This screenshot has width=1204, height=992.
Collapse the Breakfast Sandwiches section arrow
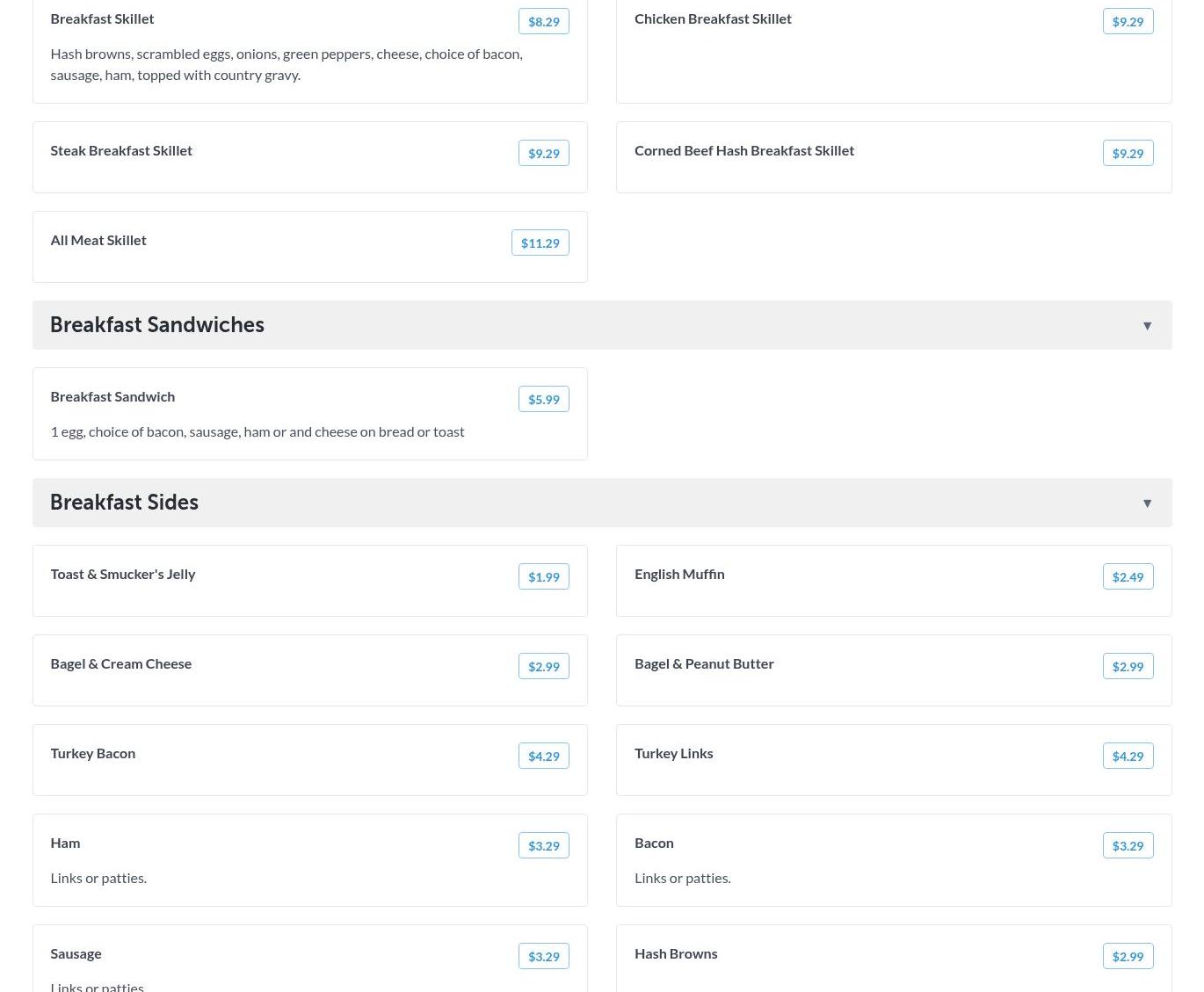1147,326
